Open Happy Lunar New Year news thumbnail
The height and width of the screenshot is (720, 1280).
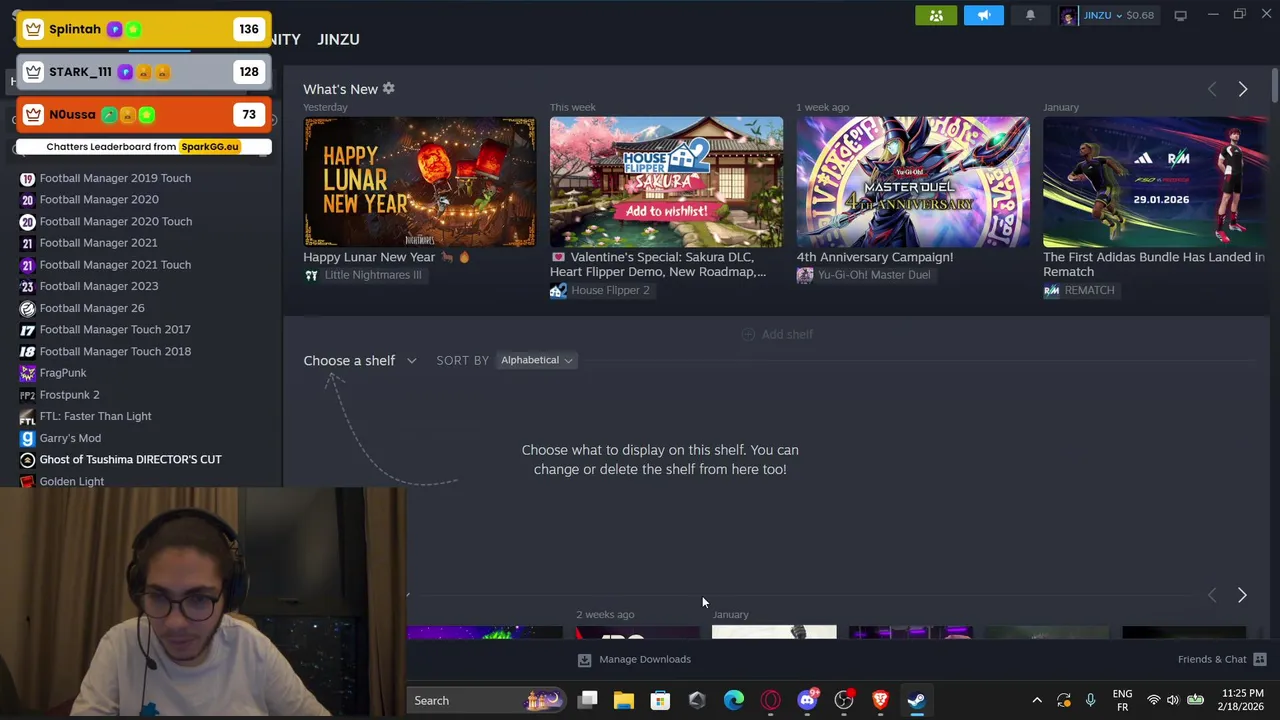coord(420,182)
